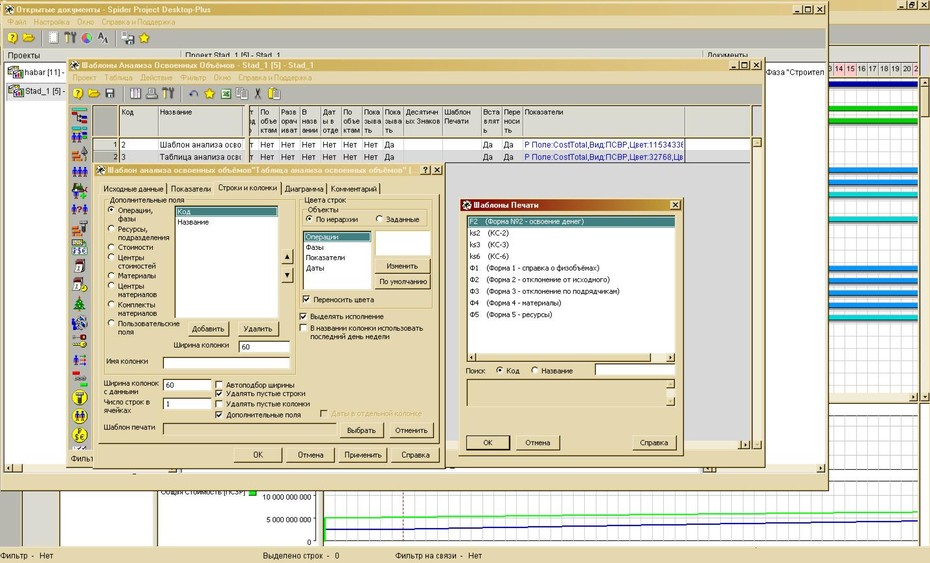This screenshot has width=930, height=563.
Task: Switch to the Диаграмма tab
Action: pos(304,189)
